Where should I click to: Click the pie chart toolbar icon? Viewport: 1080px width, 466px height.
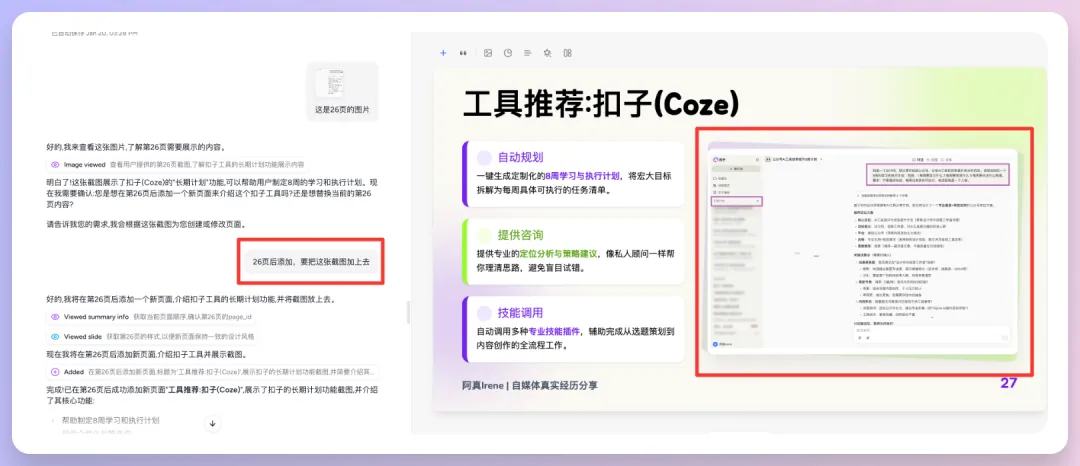pos(508,53)
